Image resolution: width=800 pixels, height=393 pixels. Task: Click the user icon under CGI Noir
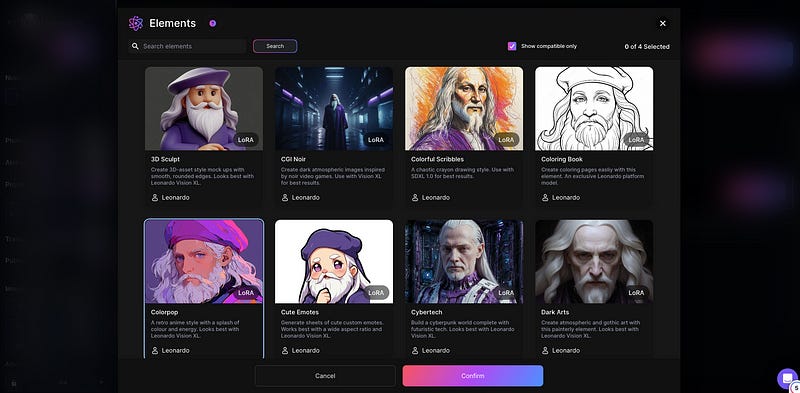(285, 198)
